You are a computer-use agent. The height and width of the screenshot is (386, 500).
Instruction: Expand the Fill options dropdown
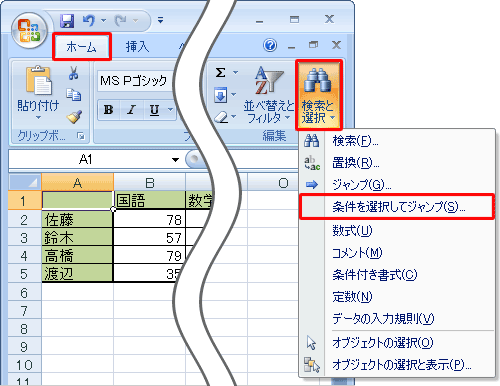click(233, 95)
